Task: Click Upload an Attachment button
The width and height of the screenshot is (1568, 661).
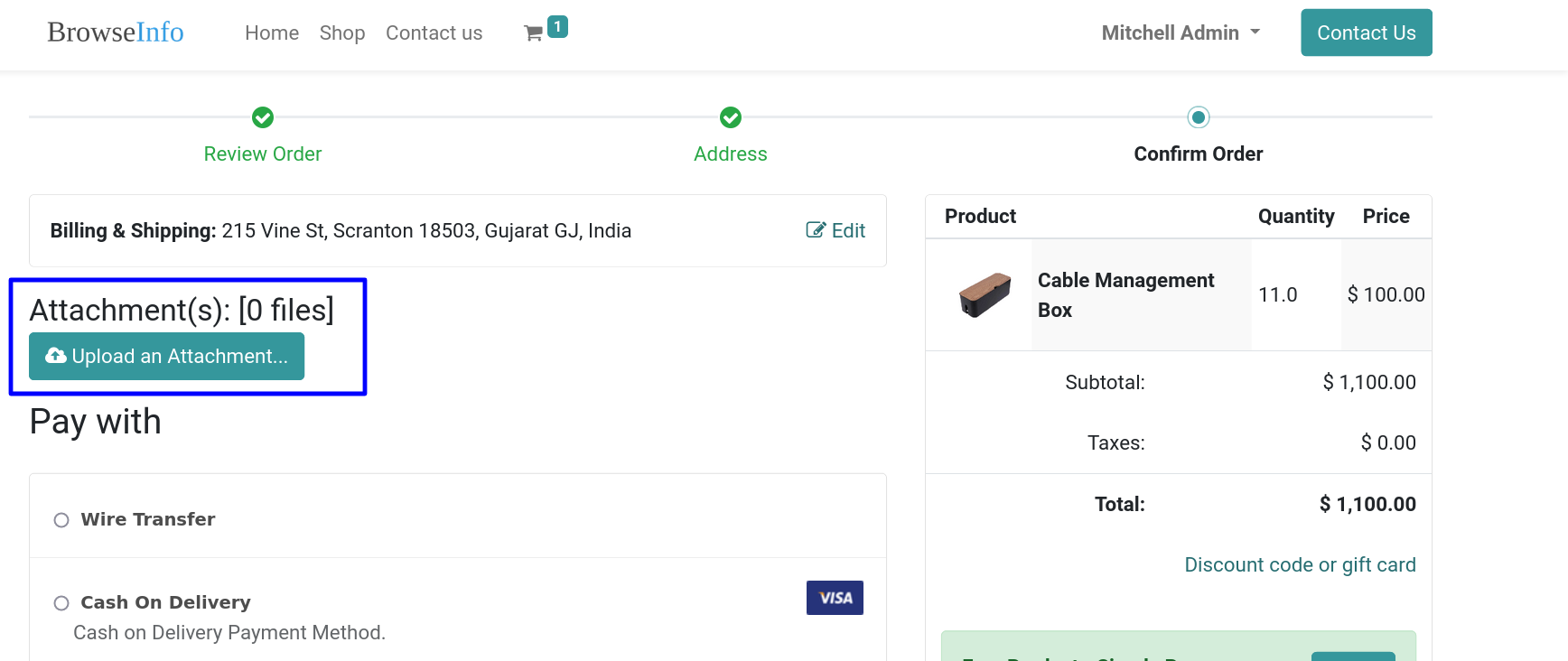Action: [167, 357]
